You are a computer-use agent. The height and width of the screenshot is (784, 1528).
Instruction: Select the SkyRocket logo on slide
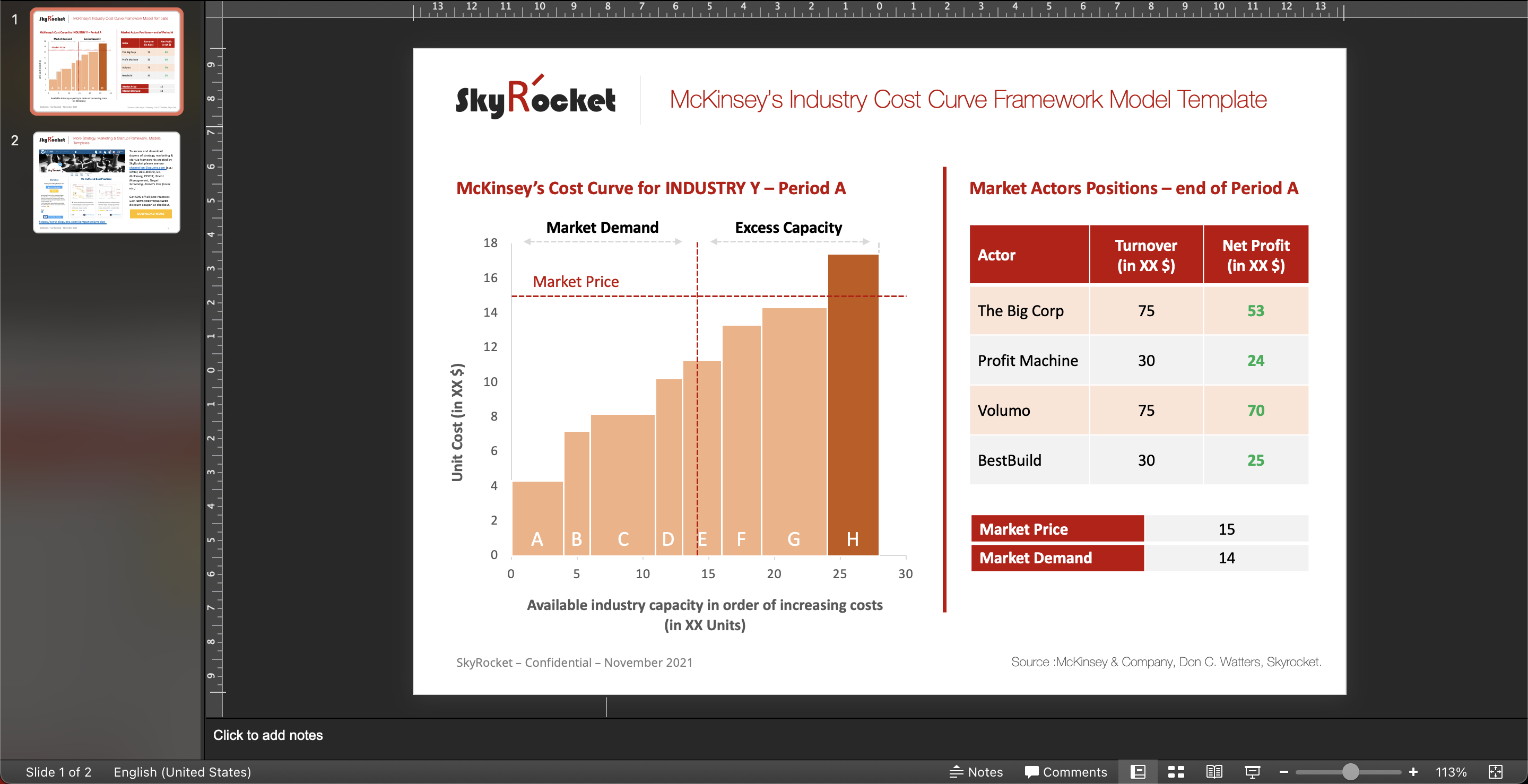(x=535, y=97)
